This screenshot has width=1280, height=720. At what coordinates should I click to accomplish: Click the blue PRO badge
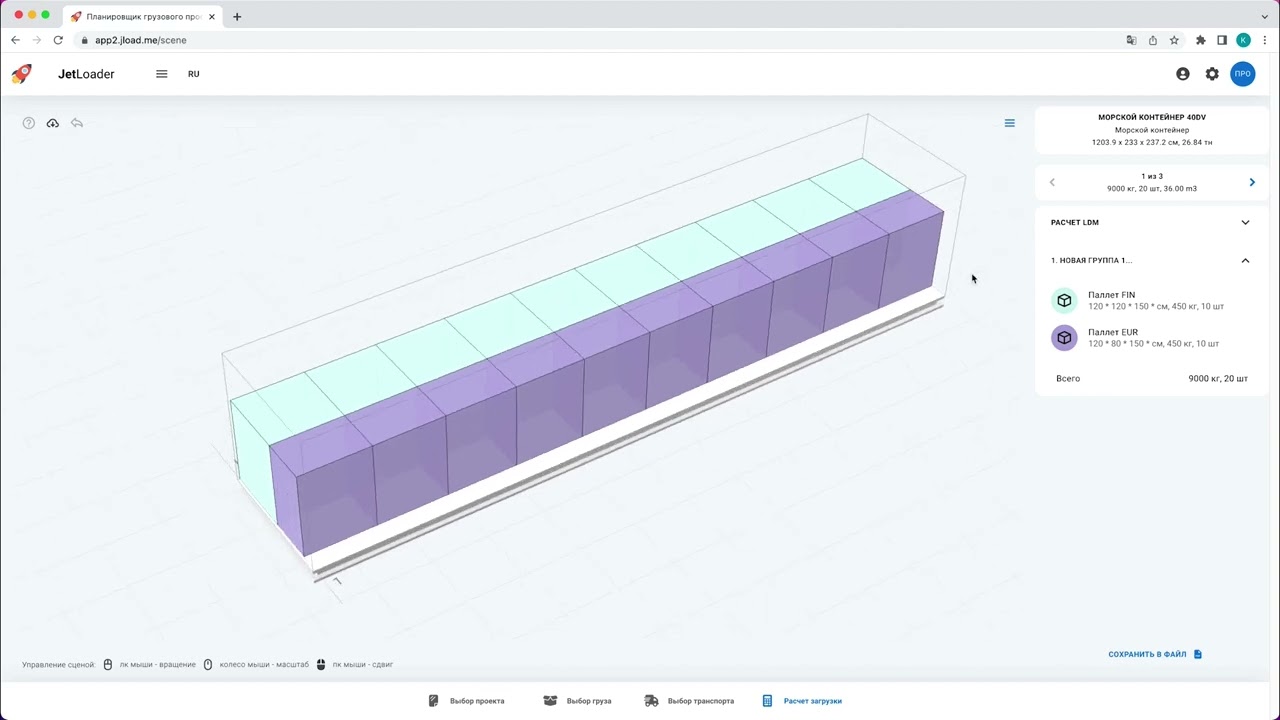pyautogui.click(x=1243, y=74)
